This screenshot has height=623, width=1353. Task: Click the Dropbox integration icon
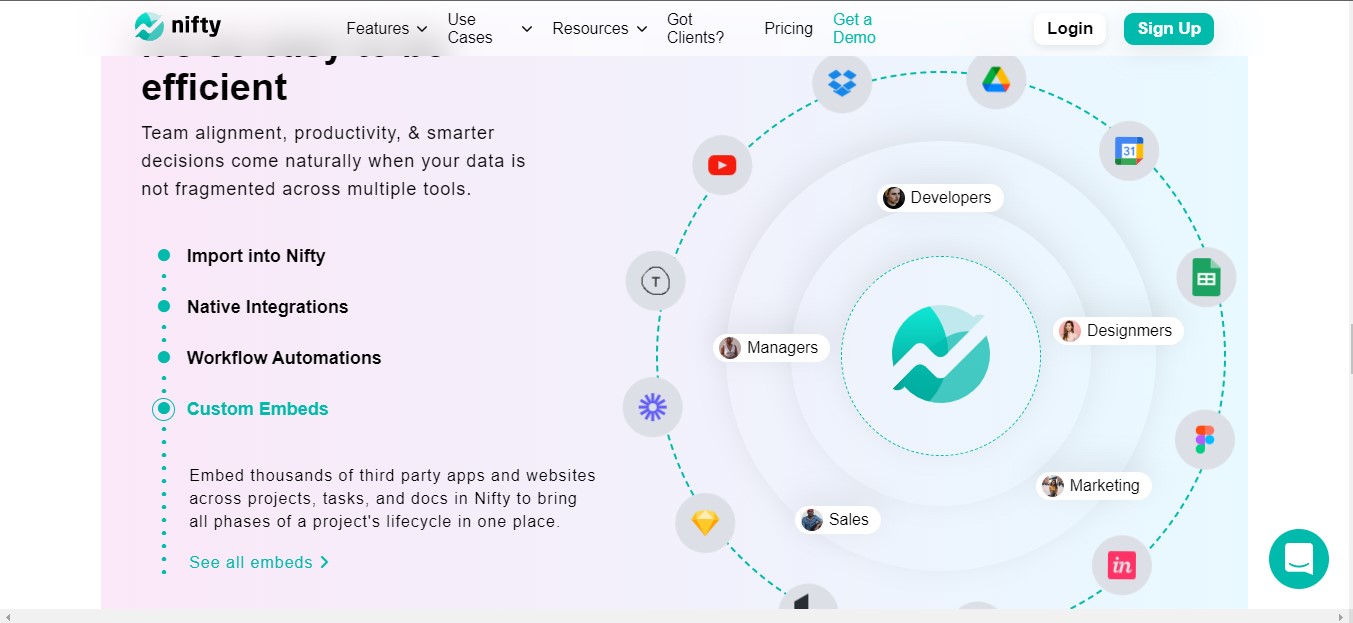pyautogui.click(x=842, y=83)
